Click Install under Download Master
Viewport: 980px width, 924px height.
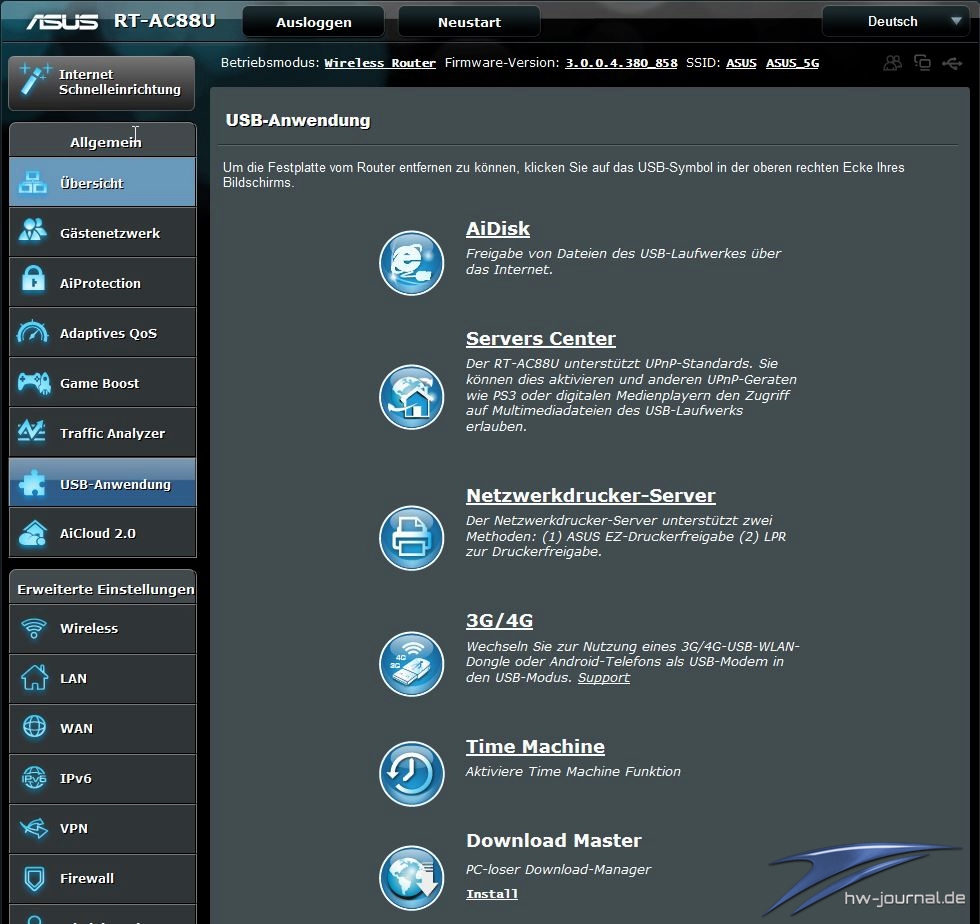(492, 894)
